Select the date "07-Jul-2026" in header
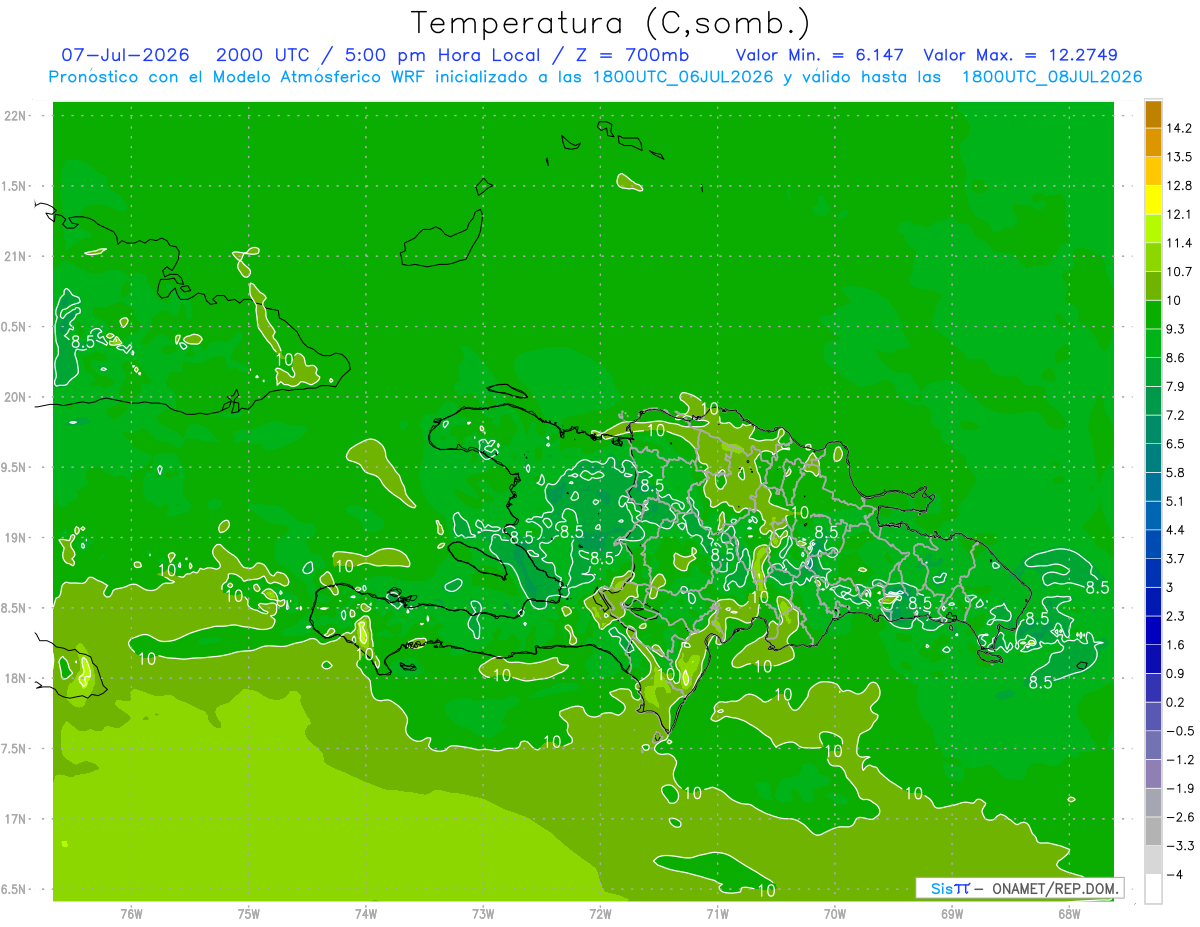Viewport: 1200px width, 927px height. (x=125, y=55)
